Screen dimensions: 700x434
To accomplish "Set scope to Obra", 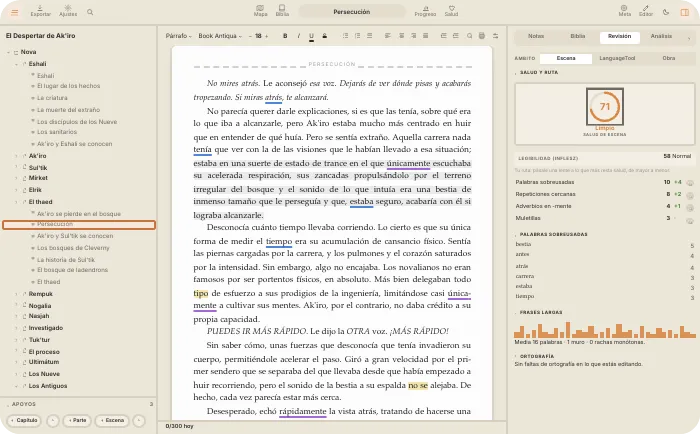I will click(668, 58).
